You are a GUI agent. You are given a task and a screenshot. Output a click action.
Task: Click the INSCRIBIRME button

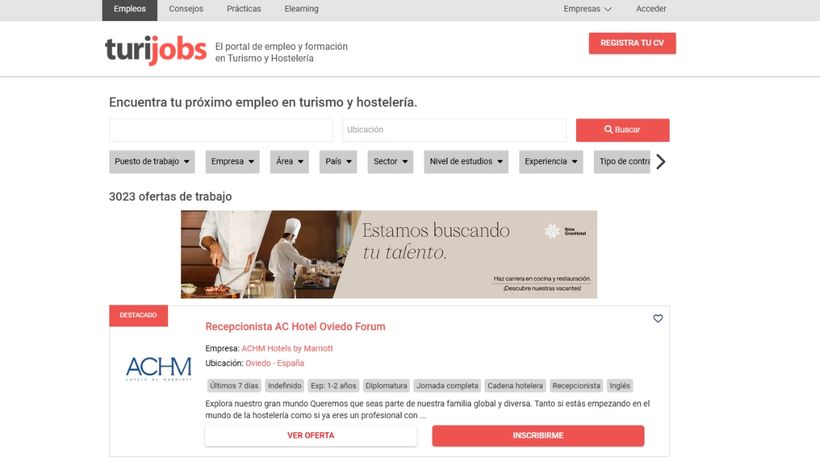pyautogui.click(x=538, y=435)
